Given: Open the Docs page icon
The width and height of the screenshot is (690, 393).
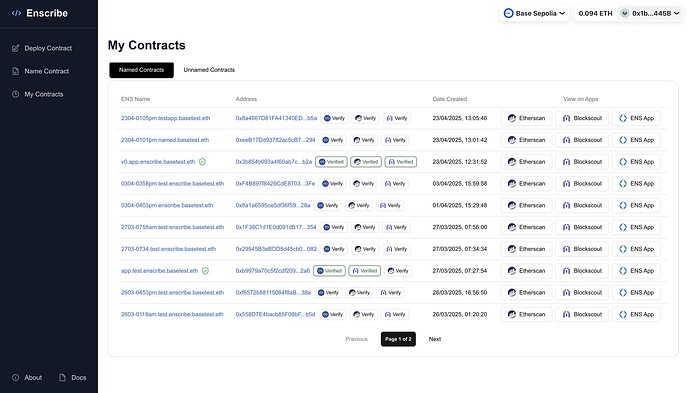Looking at the screenshot, I should pos(62,378).
